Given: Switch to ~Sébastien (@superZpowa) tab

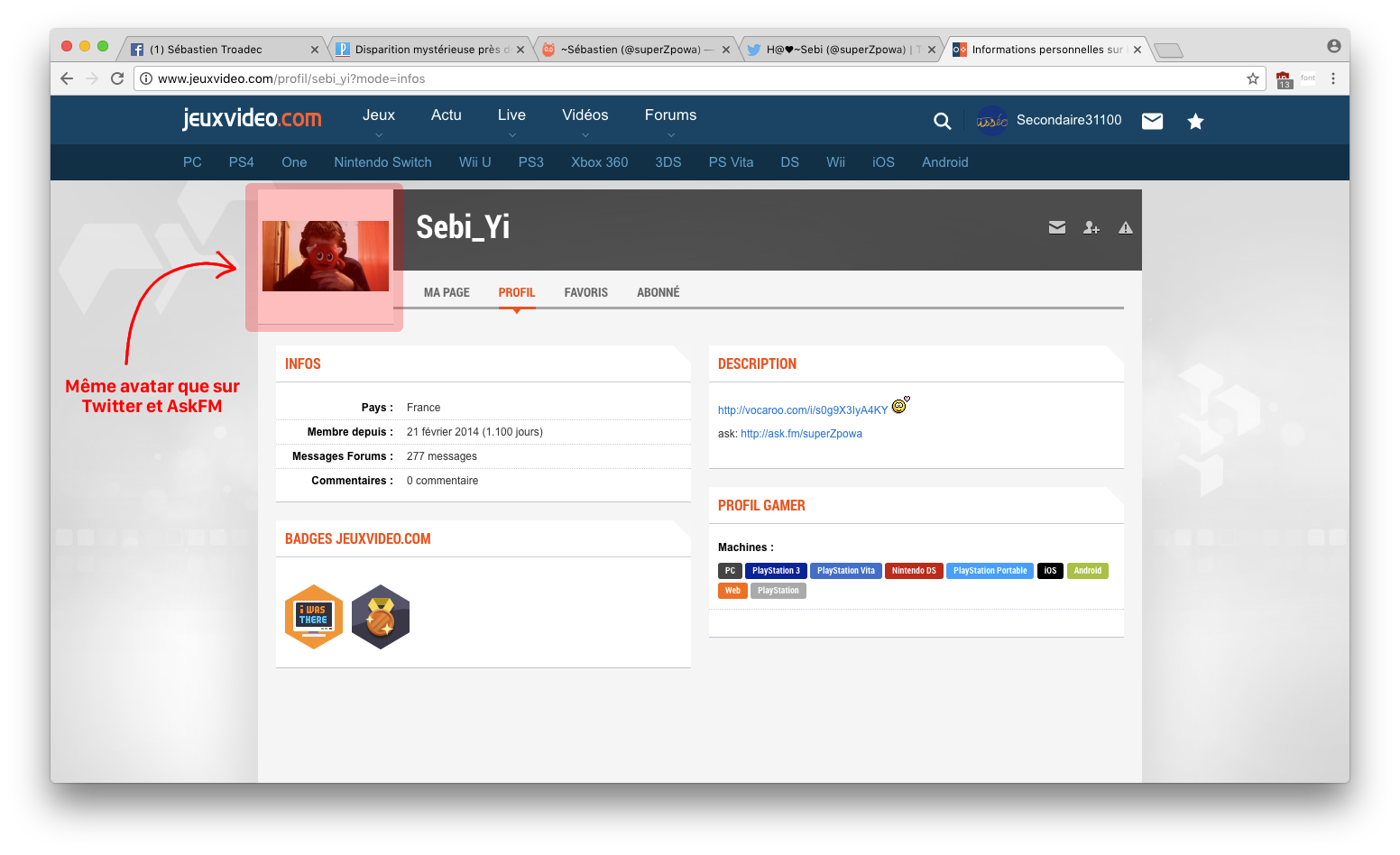Looking at the screenshot, I should pyautogui.click(x=636, y=50).
